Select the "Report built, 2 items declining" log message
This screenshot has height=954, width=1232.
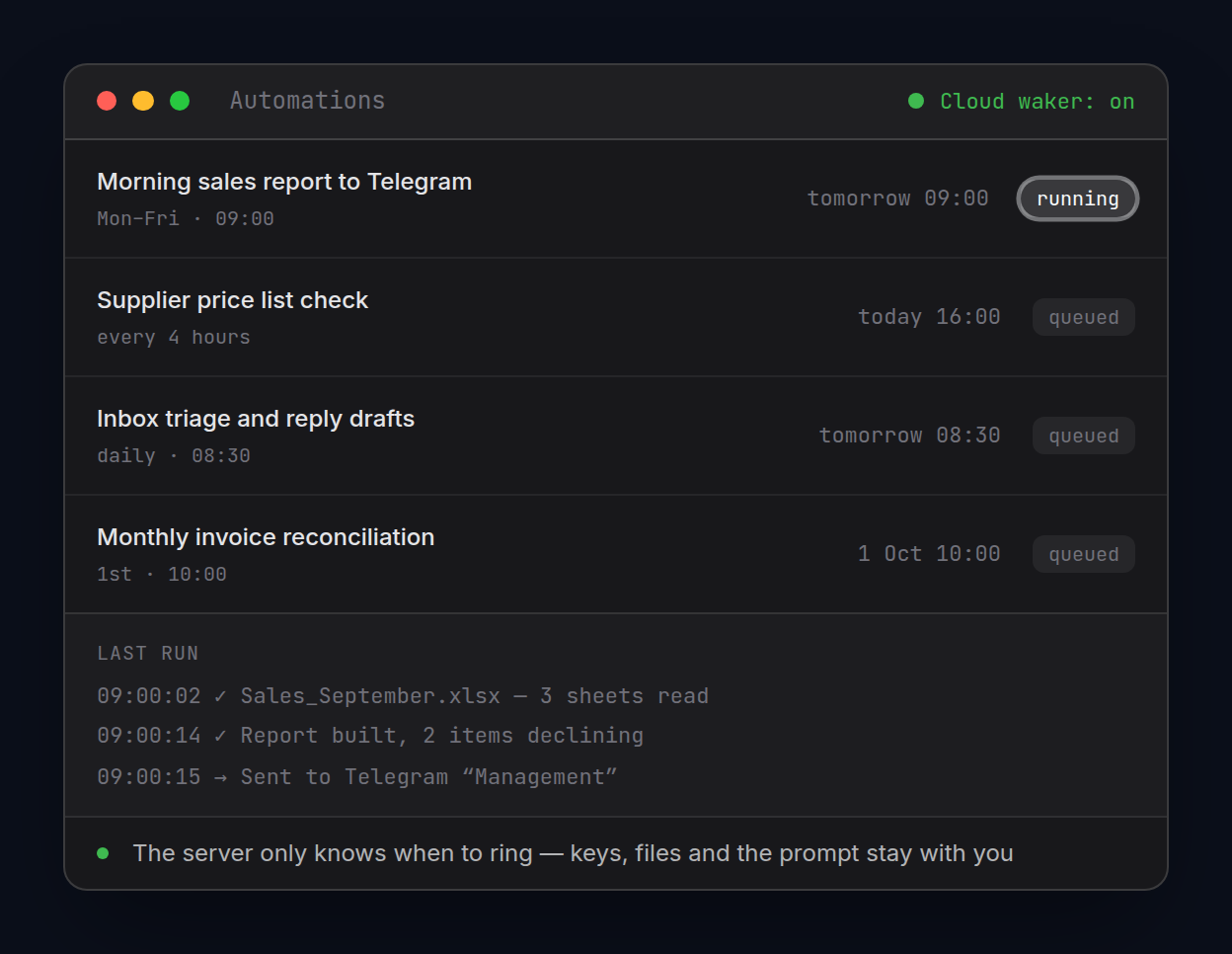[x=442, y=736]
